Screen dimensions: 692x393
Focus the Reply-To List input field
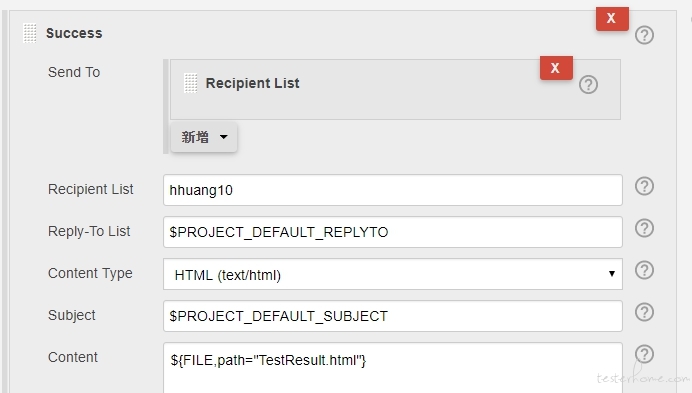coord(393,232)
